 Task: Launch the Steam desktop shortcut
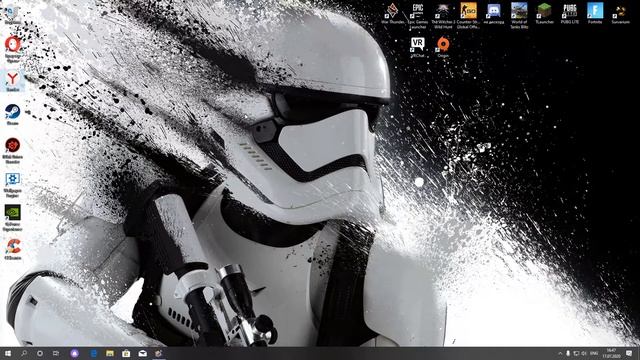(x=13, y=115)
